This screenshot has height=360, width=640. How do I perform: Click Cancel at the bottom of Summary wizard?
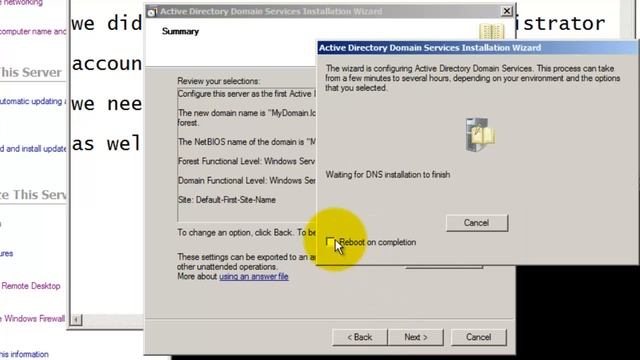[479, 337]
